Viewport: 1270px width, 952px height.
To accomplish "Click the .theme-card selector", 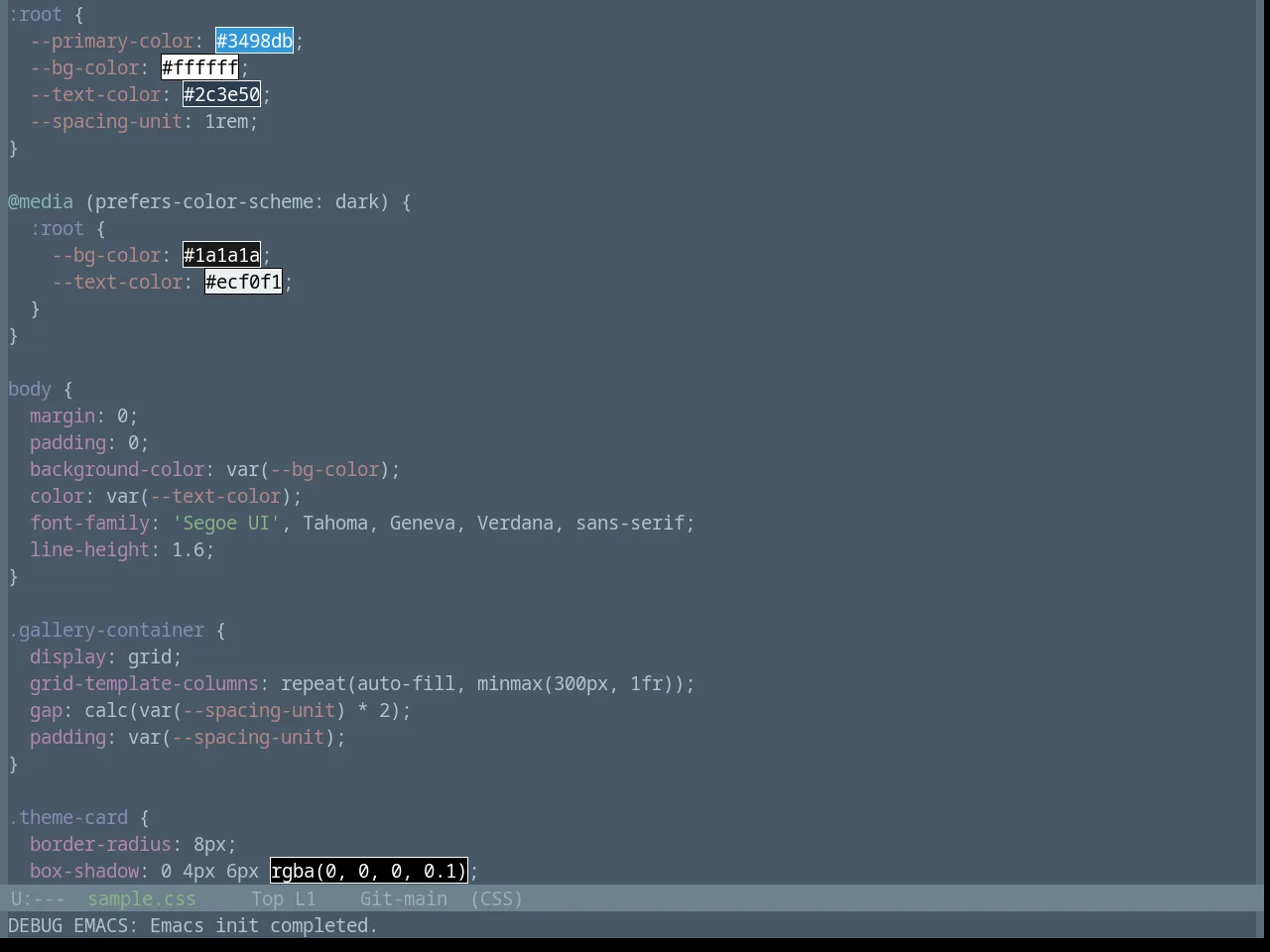I will [68, 817].
